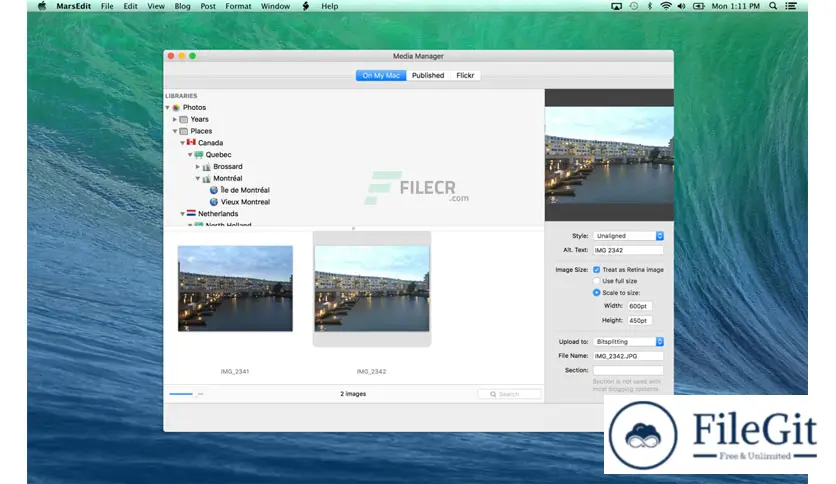Viewport: 836px width, 484px height.
Task: Collapse the Montréal node
Action: click(197, 179)
